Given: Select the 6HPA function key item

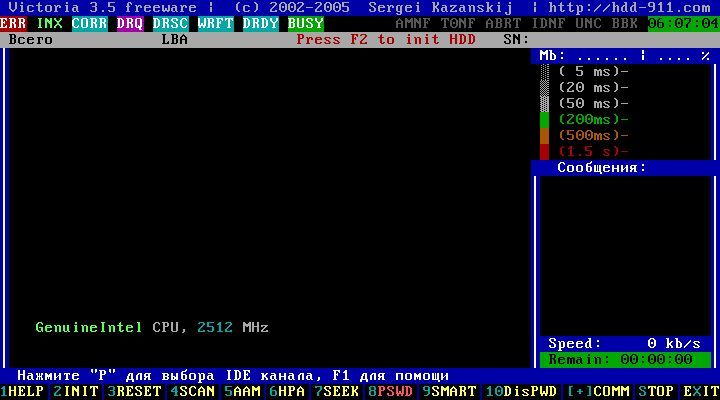Looking at the screenshot, I should coord(287,392).
